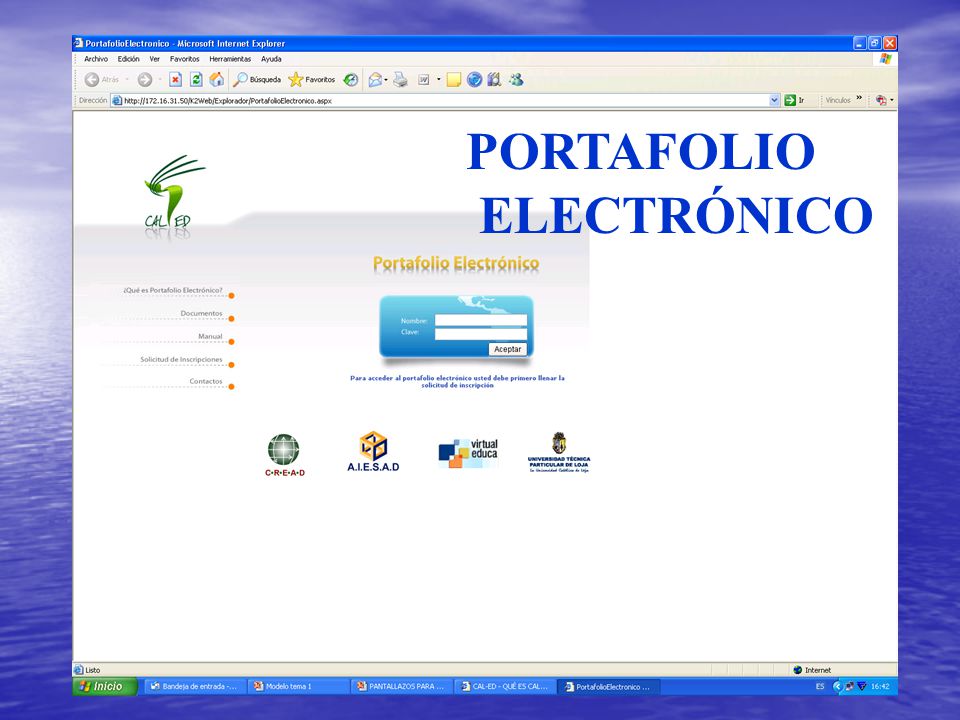Open the Edición menu
This screenshot has width=960, height=720.
pos(129,59)
